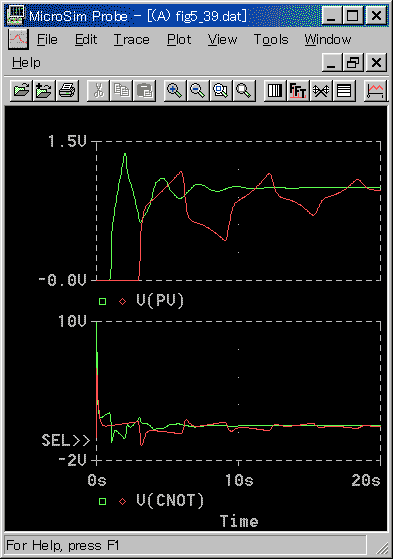Click the Zoom Area magnifier icon
Image resolution: width=393 pixels, height=559 pixels.
pyautogui.click(x=221, y=91)
